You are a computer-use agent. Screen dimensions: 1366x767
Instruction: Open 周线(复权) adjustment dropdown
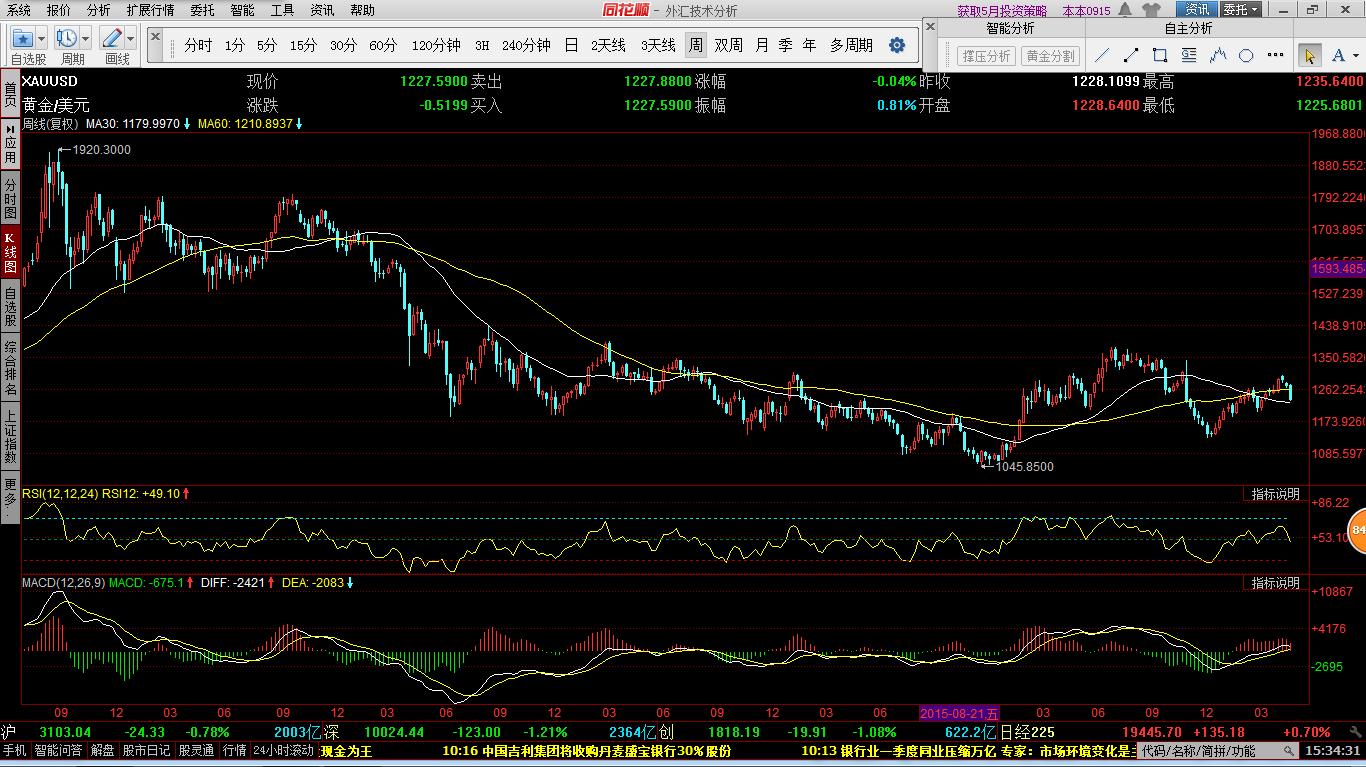tap(51, 124)
